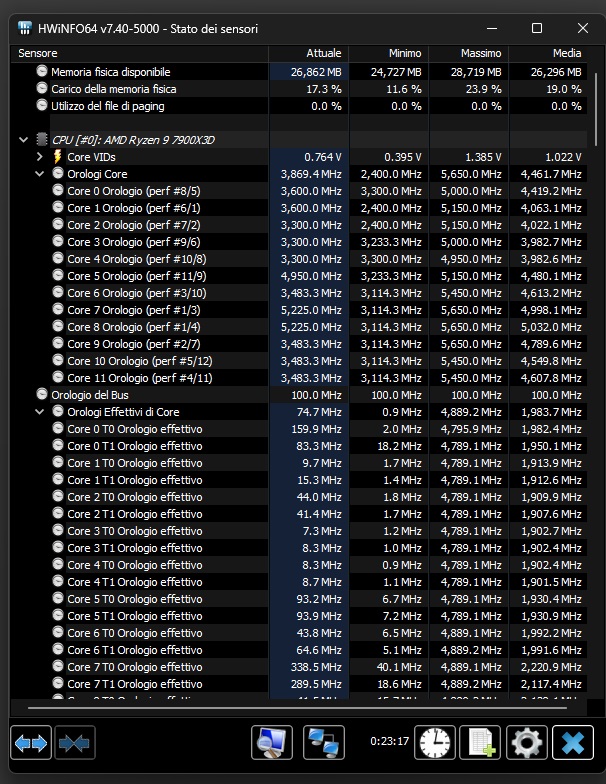Click the 4,998.1 MHz average for Core 7
Viewport: 606px width, 784px height.
coord(551,310)
